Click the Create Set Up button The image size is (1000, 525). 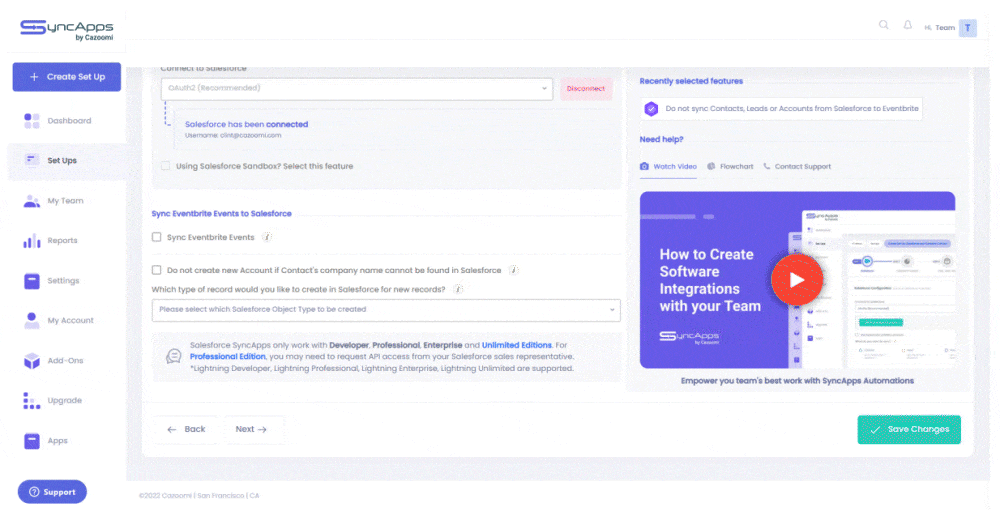click(67, 77)
